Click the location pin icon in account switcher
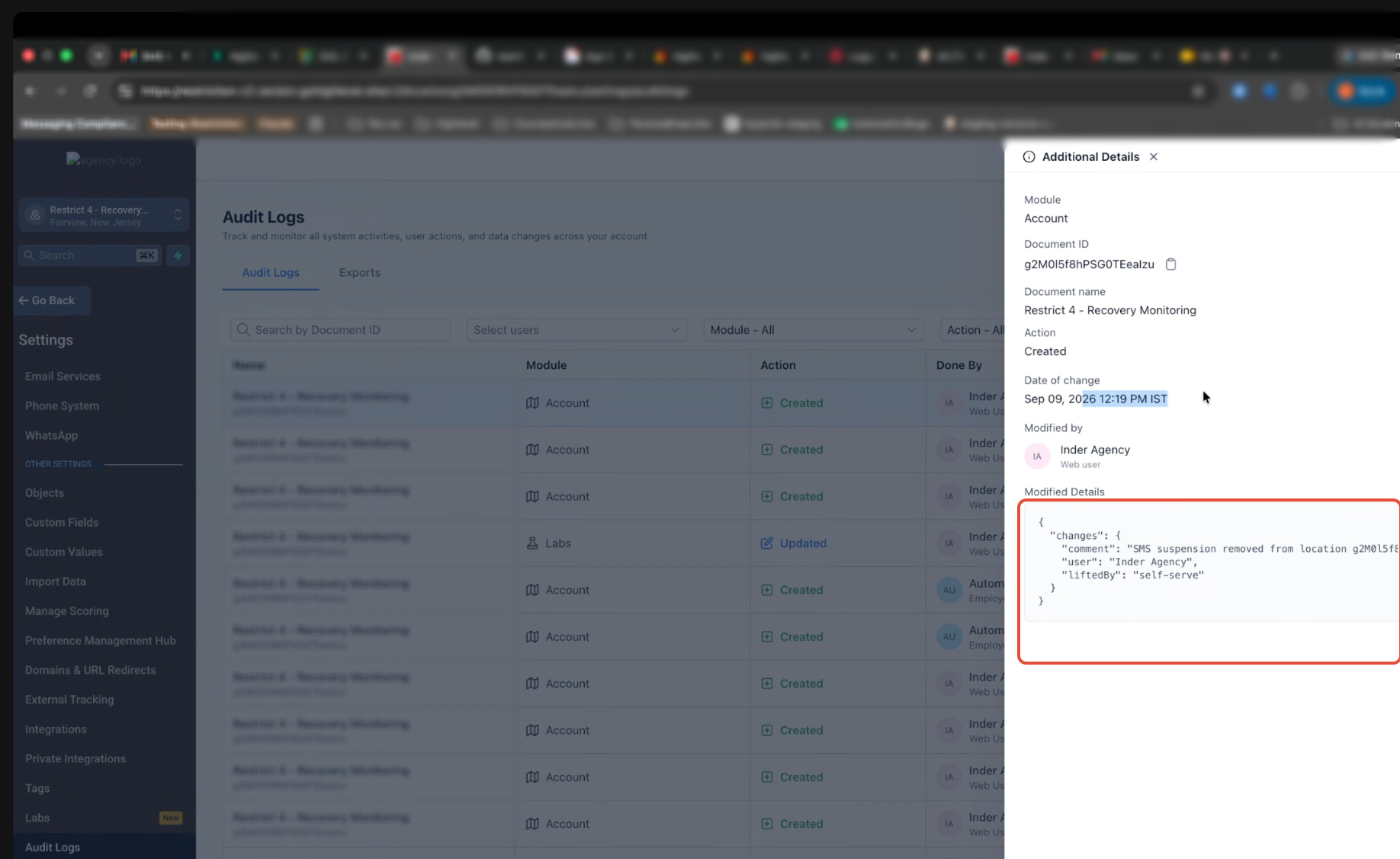Image resolution: width=1400 pixels, height=859 pixels. [x=34, y=216]
